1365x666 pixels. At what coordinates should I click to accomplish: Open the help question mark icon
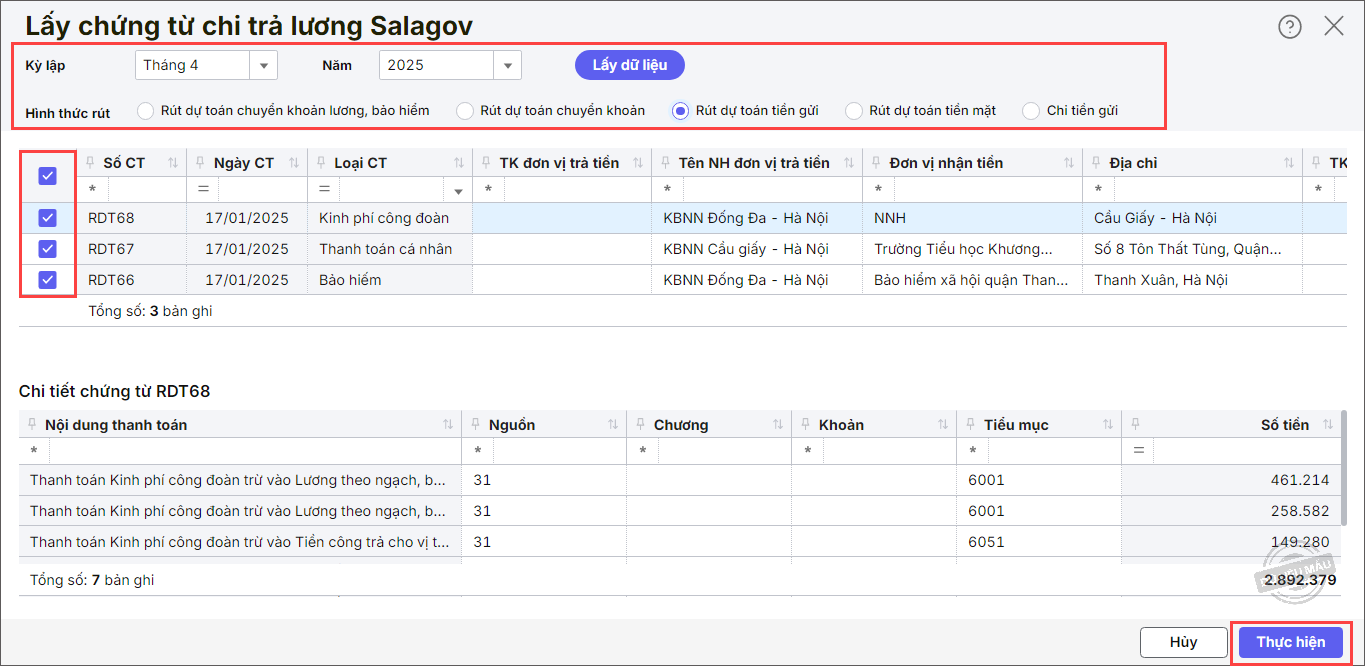pos(1290,27)
